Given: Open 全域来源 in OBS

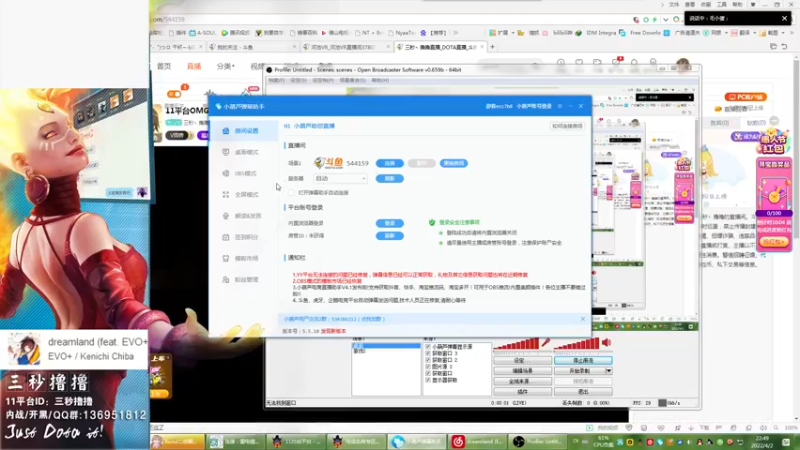Looking at the screenshot, I should click(522, 382).
